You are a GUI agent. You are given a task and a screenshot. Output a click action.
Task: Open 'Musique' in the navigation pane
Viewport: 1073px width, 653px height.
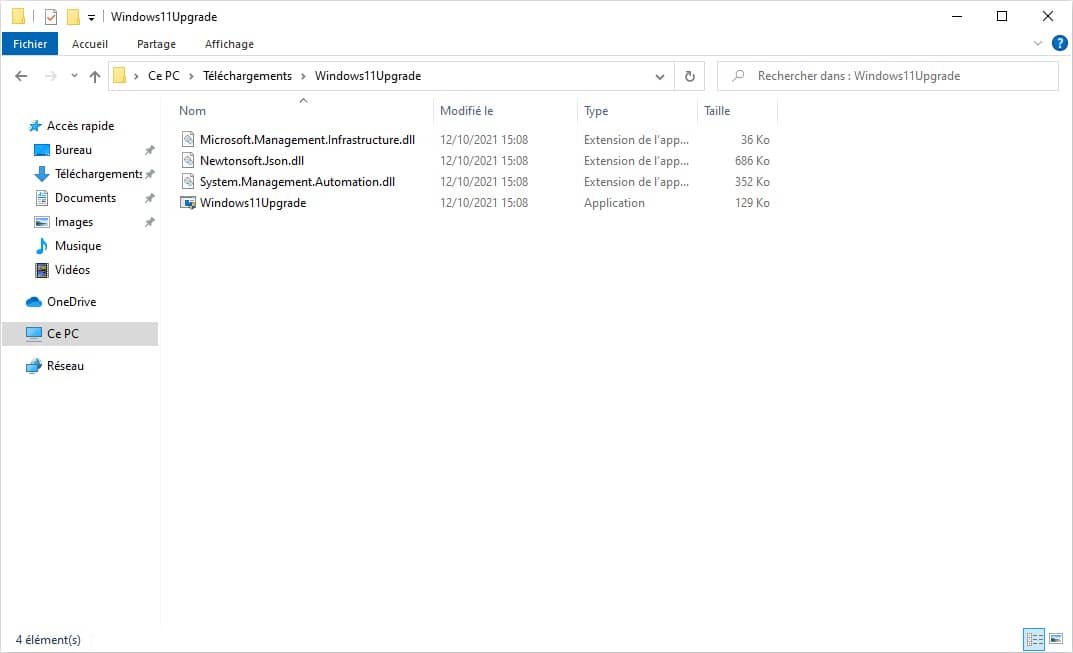click(77, 246)
